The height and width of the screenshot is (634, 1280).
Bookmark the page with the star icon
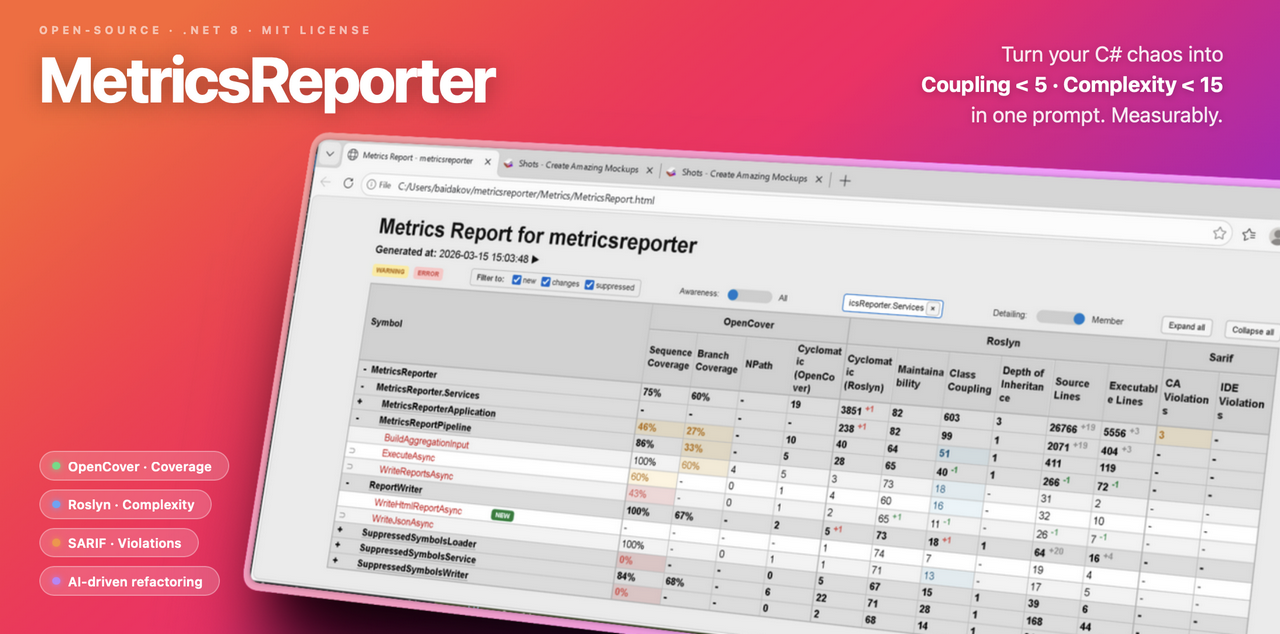coord(1219,232)
